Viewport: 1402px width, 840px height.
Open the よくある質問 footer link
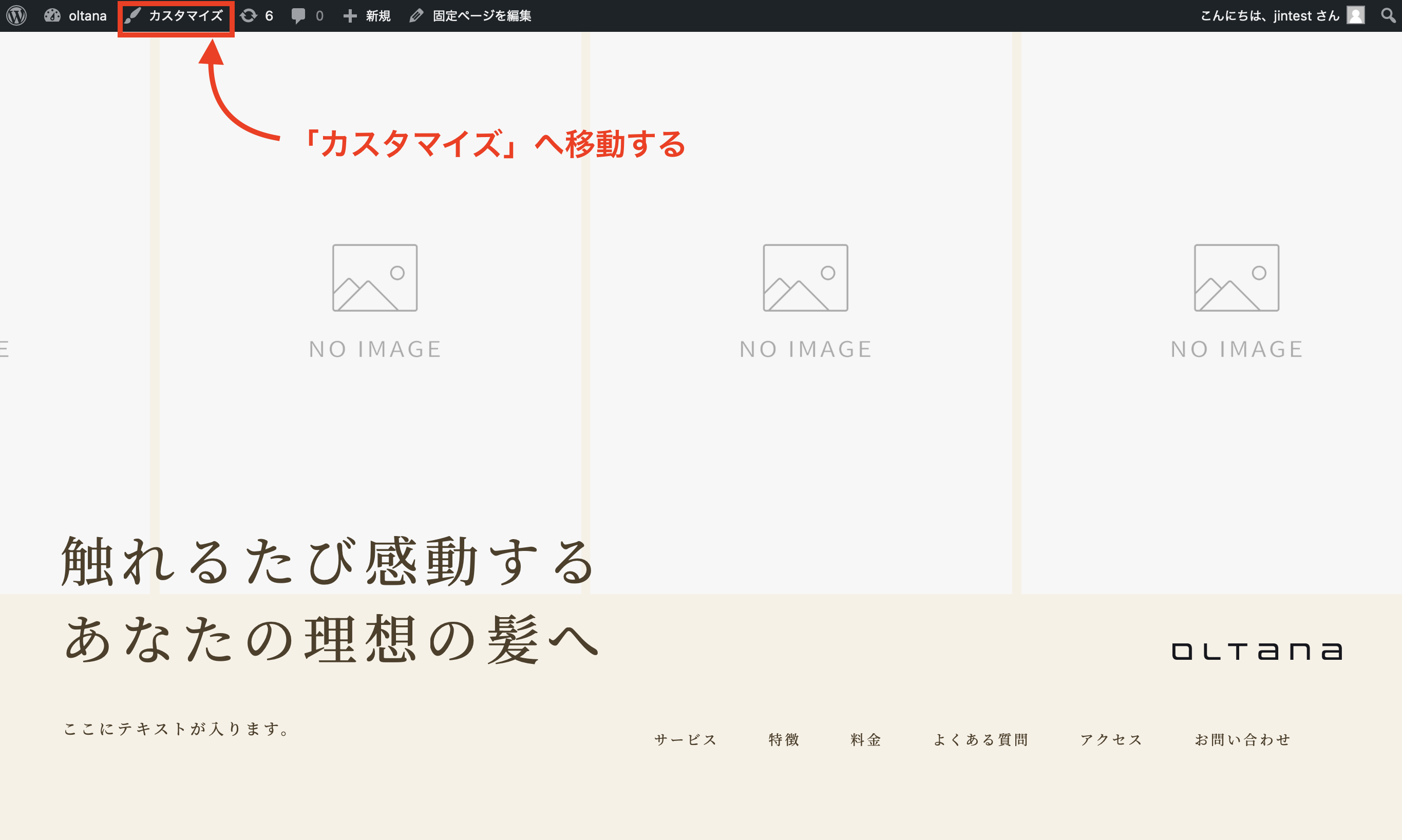coord(981,739)
